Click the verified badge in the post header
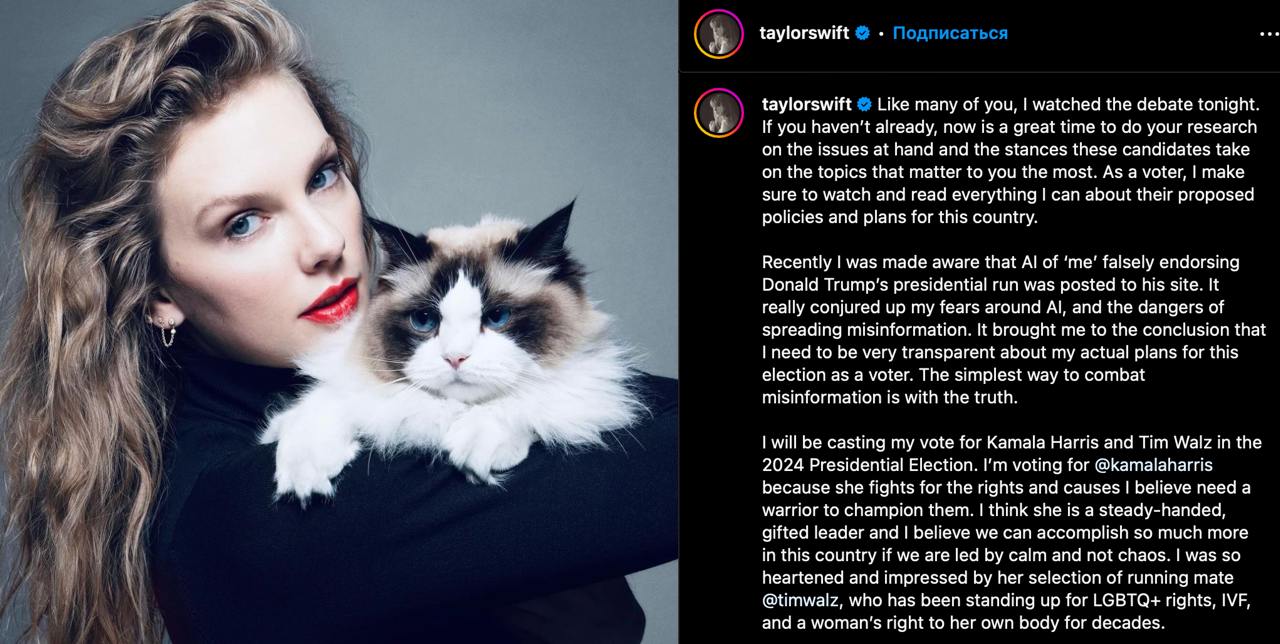 (x=860, y=33)
